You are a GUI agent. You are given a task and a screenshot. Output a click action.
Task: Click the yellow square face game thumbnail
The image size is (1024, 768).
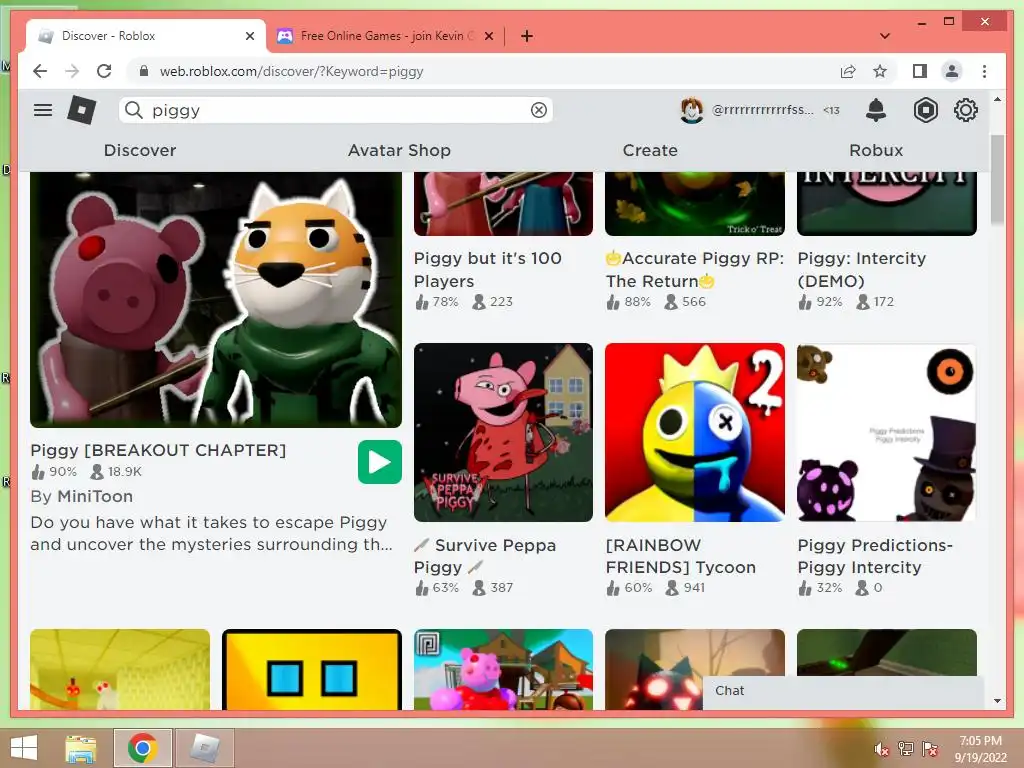pos(312,669)
